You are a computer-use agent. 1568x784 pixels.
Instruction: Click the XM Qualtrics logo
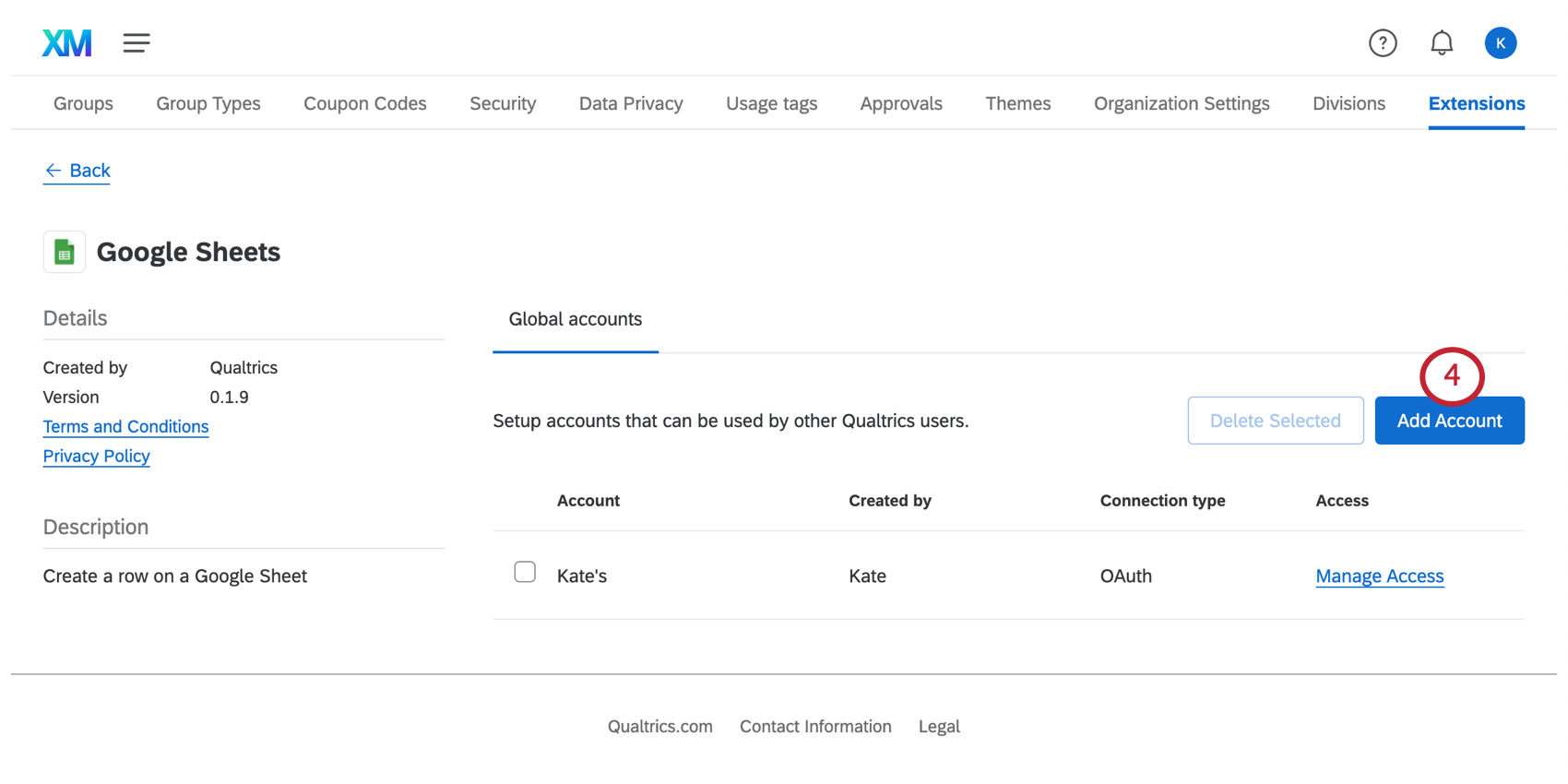pos(66,43)
